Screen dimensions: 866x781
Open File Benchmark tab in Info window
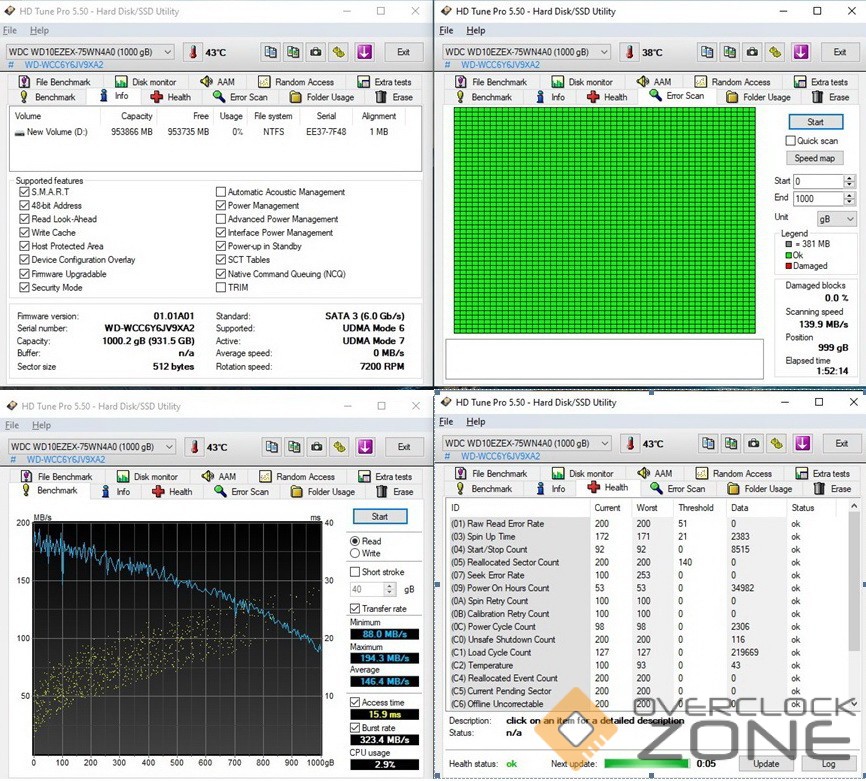click(55, 82)
